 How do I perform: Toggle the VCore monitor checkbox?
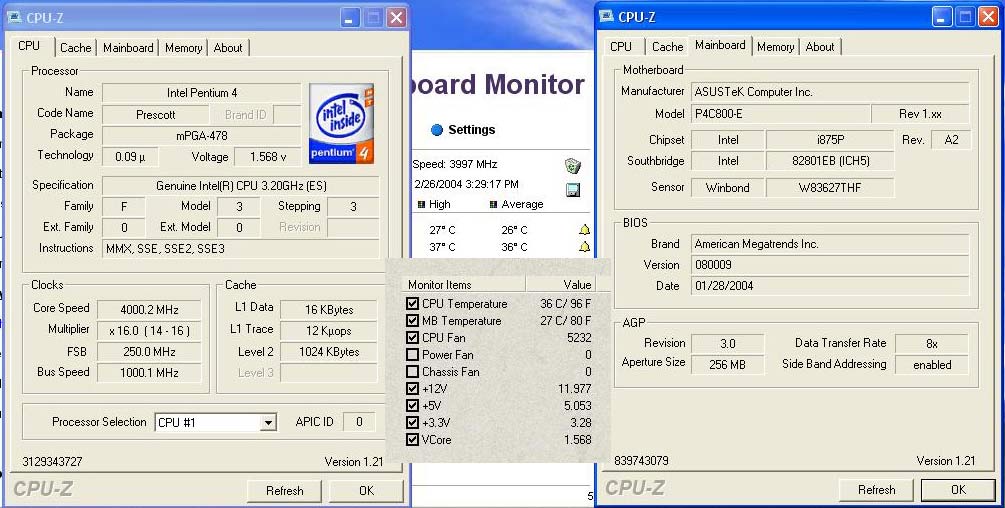point(412,439)
